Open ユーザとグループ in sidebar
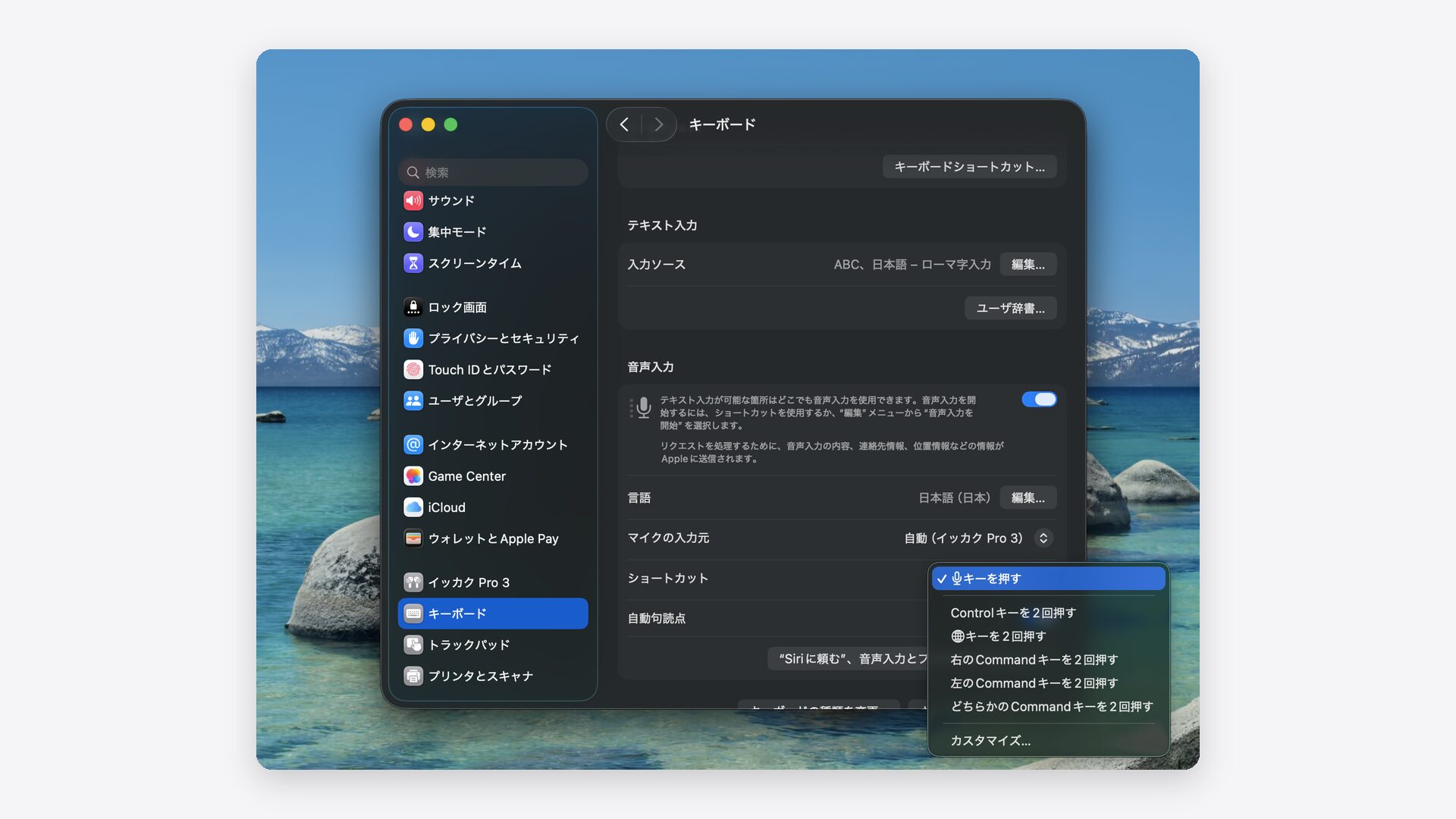Image resolution: width=1456 pixels, height=819 pixels. click(x=493, y=400)
